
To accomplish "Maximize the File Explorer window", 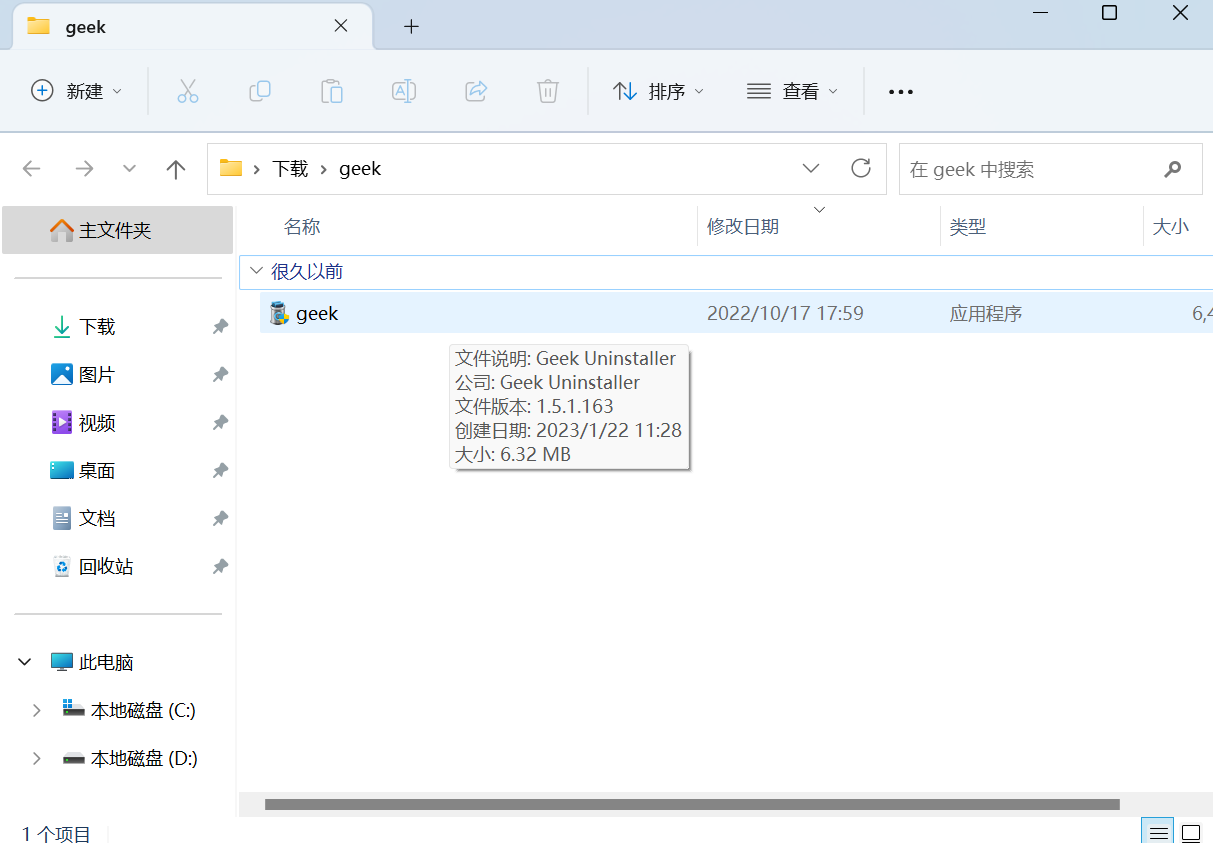I will point(1109,13).
